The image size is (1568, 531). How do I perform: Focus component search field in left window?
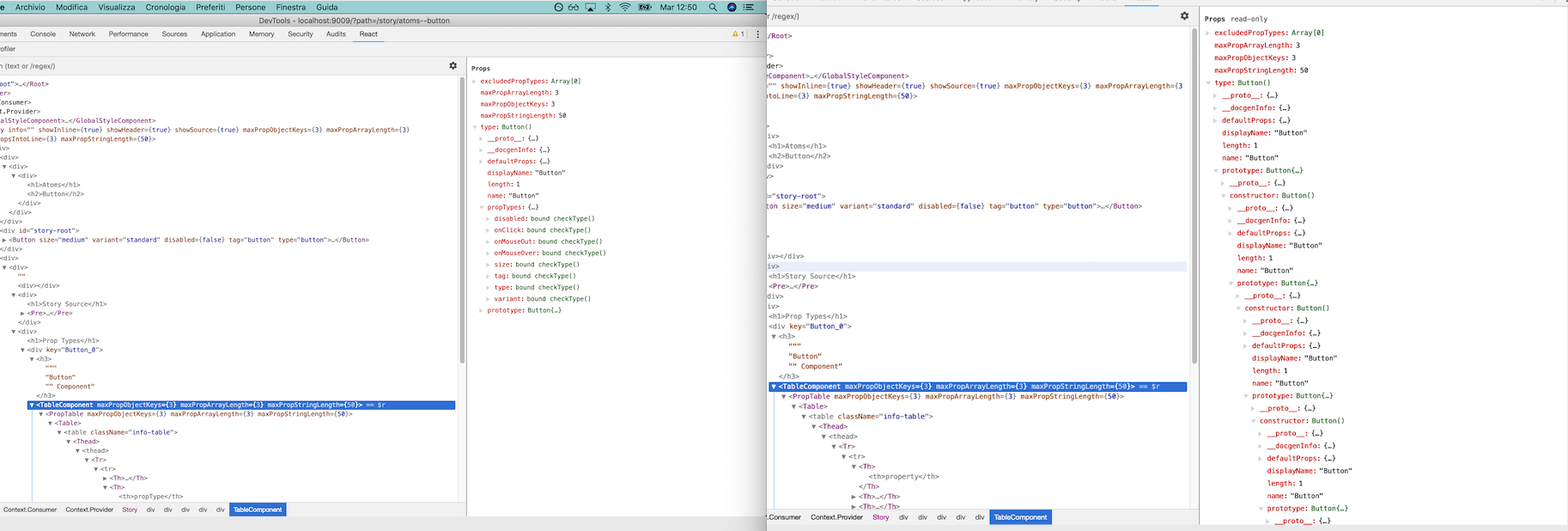point(223,65)
